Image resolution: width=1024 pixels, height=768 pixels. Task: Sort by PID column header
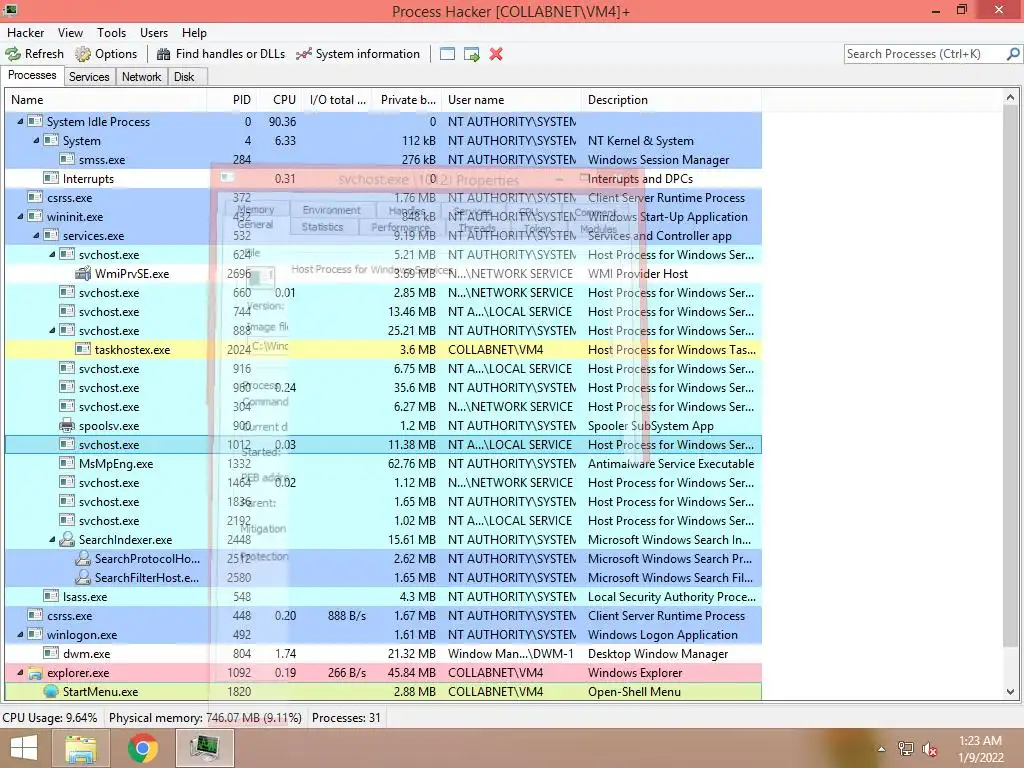(231, 100)
